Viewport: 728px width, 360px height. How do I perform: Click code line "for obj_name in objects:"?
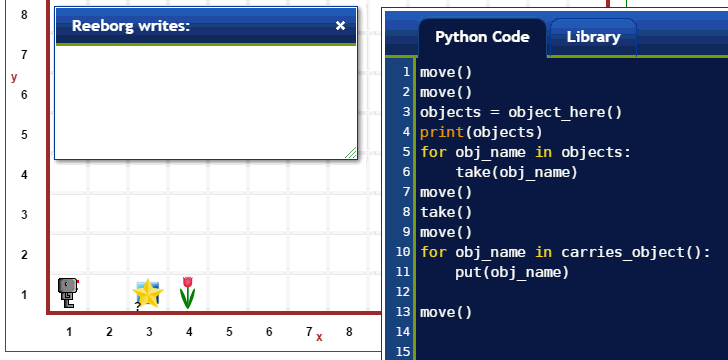click(526, 152)
